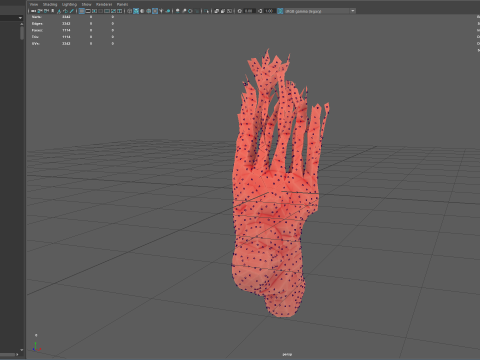Click the left panel vertical scrollbar thumb
The width and height of the screenshot is (480, 360).
click(x=22, y=33)
